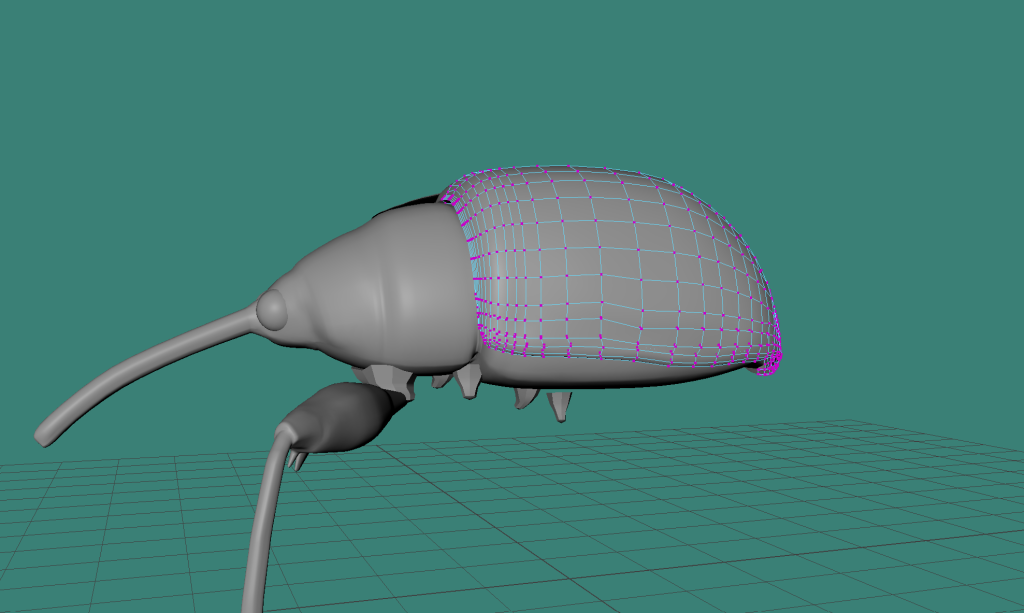The height and width of the screenshot is (613, 1024).
Task: Click the small claw beside the leg joint
Action: pyautogui.click(x=297, y=459)
